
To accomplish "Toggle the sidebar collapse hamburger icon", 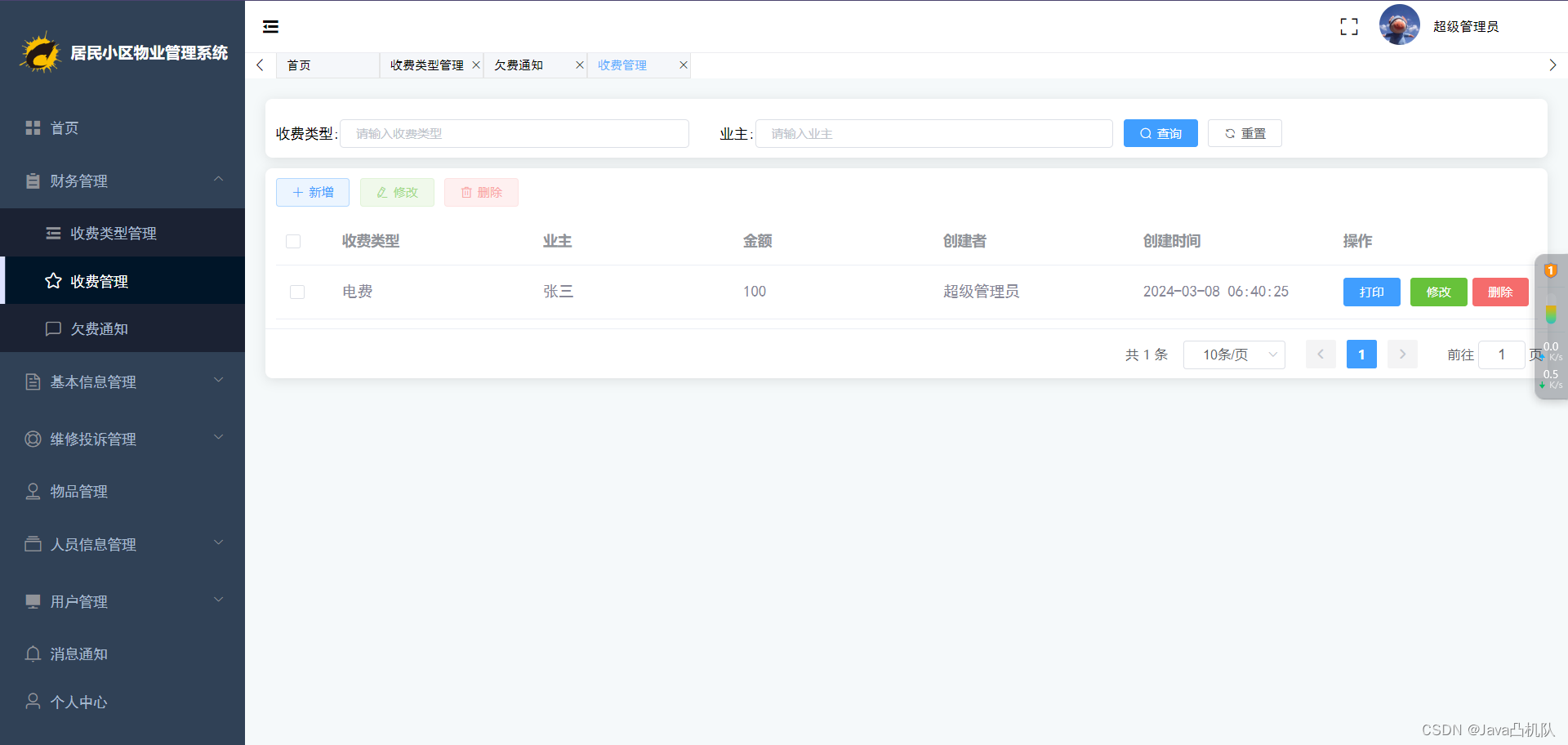I will coord(270,26).
